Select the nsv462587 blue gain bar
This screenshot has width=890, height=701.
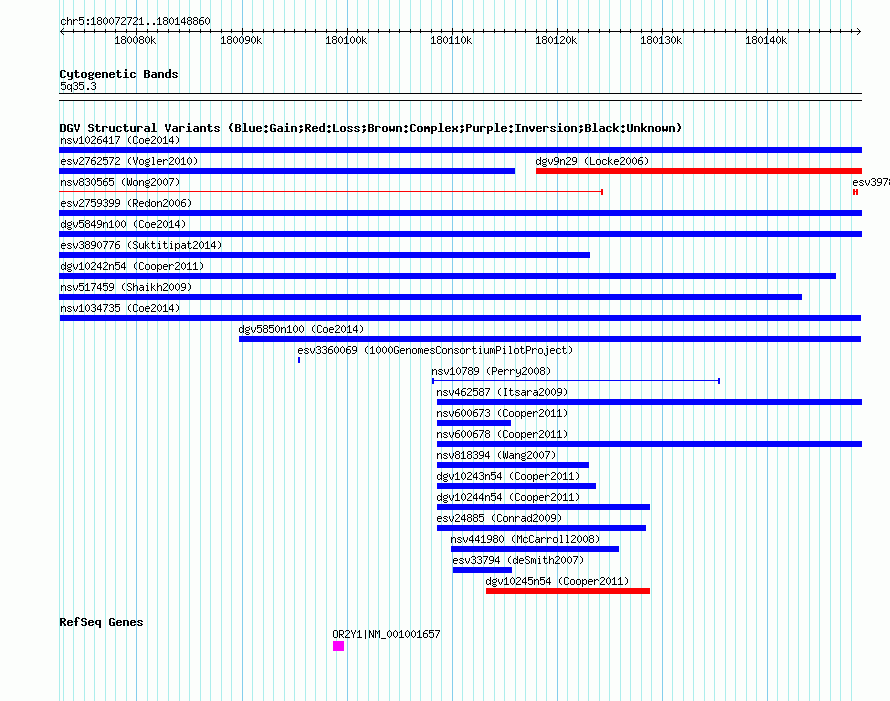point(649,402)
